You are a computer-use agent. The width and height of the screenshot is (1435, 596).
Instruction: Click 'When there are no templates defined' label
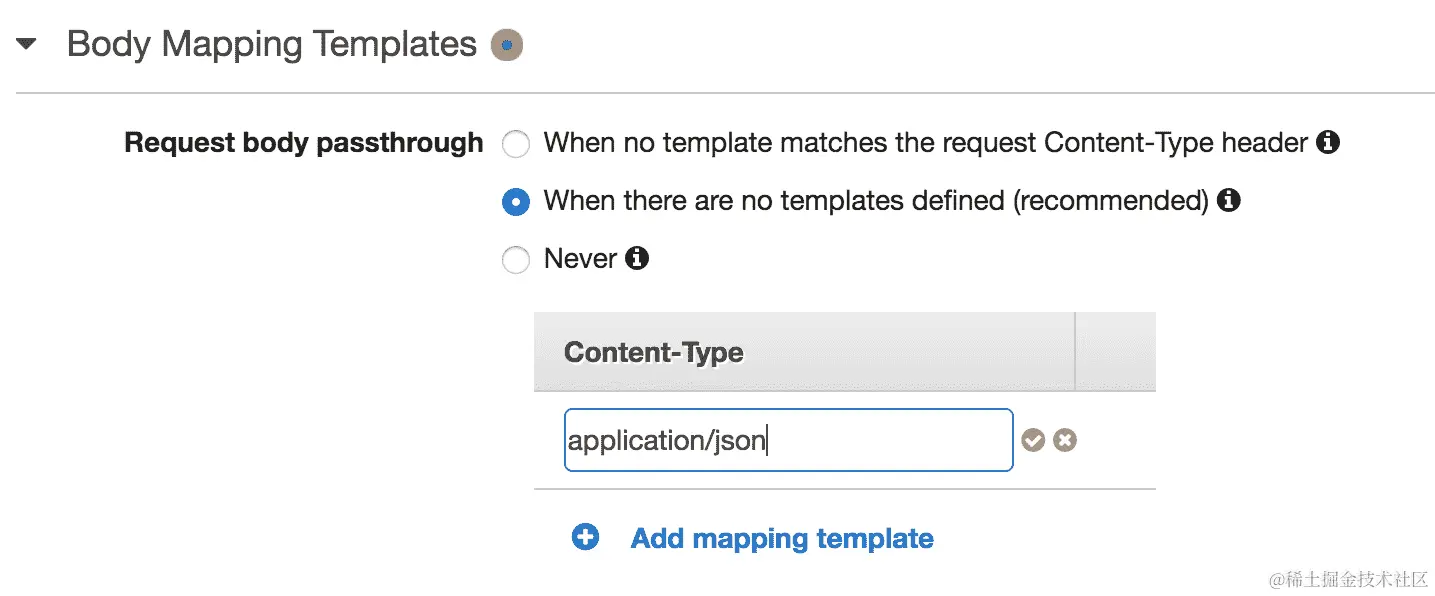[876, 201]
